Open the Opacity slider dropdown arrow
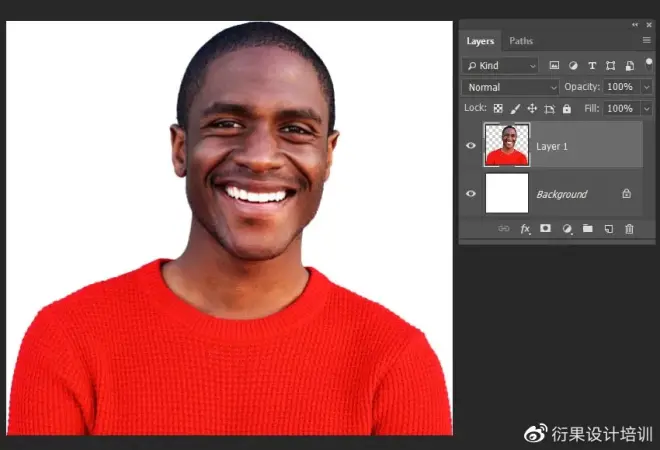 (647, 87)
